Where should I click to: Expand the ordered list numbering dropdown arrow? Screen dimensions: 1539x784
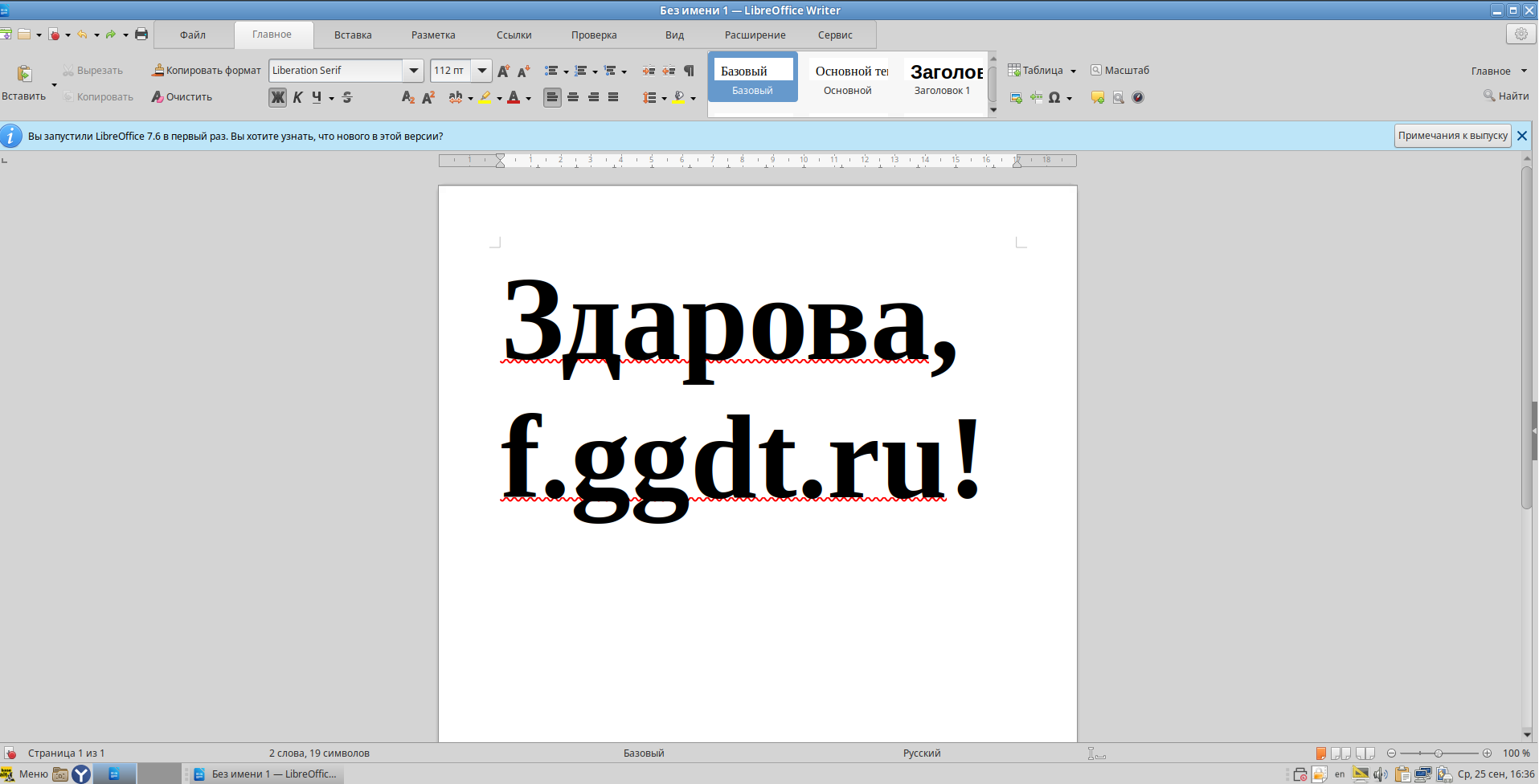tap(595, 71)
